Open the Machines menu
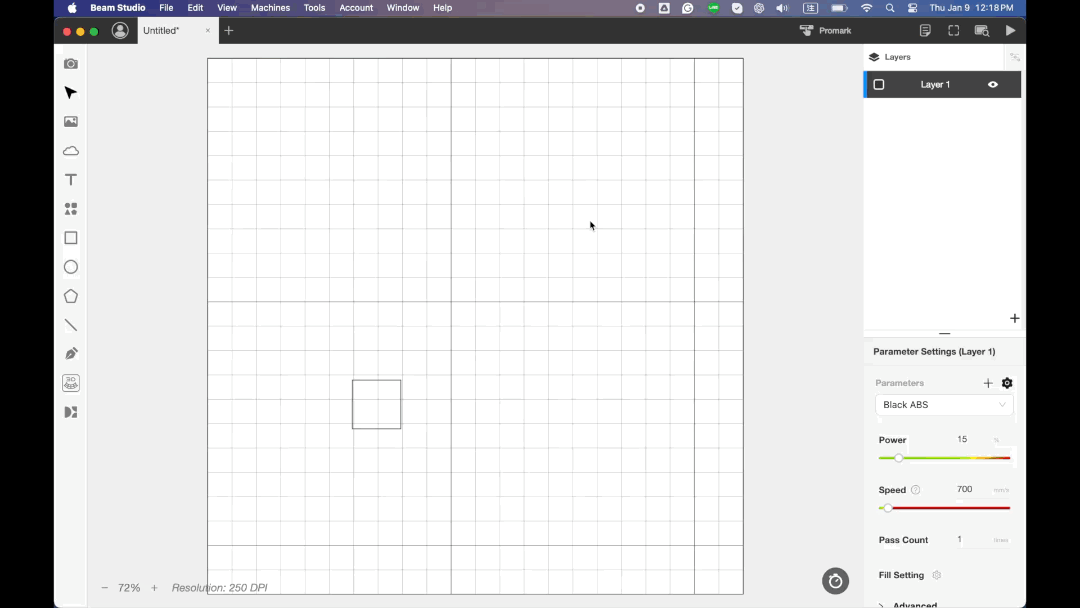This screenshot has width=1080, height=608. click(x=270, y=8)
